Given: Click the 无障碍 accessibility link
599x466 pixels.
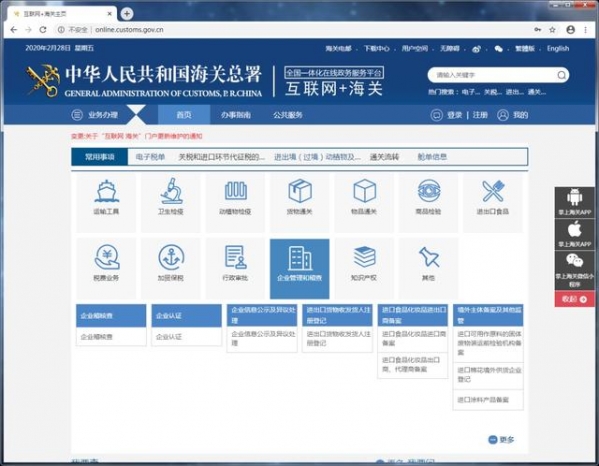Looking at the screenshot, I should (x=449, y=49).
